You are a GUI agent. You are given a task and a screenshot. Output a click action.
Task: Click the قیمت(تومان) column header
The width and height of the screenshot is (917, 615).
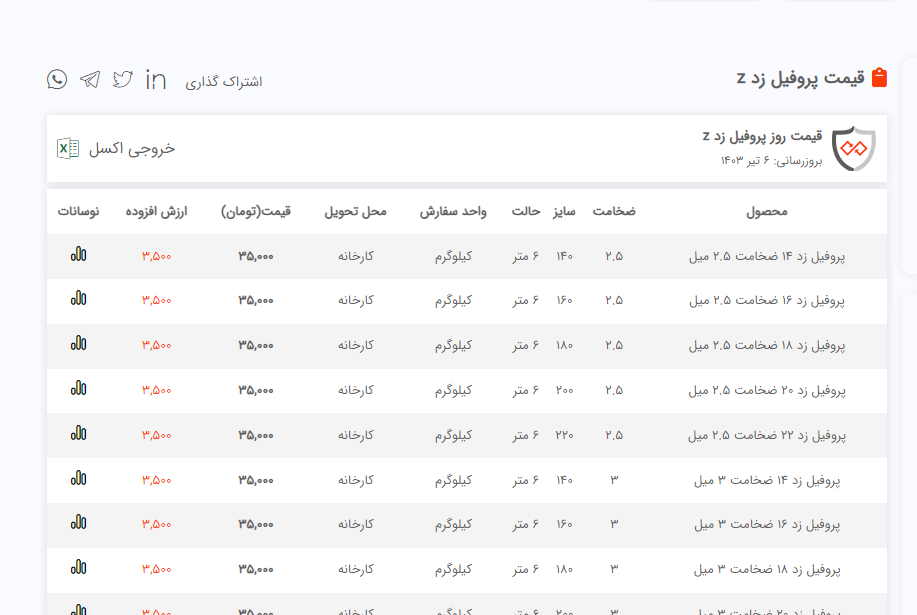(x=256, y=212)
